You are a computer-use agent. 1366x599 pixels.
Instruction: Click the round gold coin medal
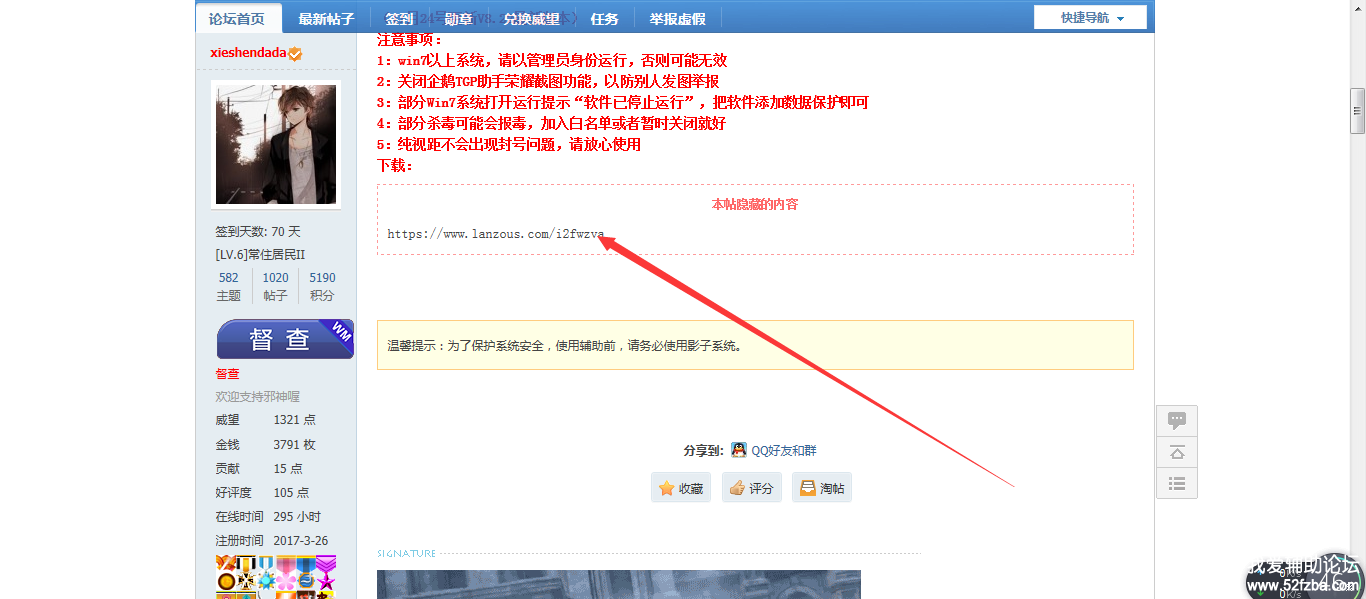(226, 572)
